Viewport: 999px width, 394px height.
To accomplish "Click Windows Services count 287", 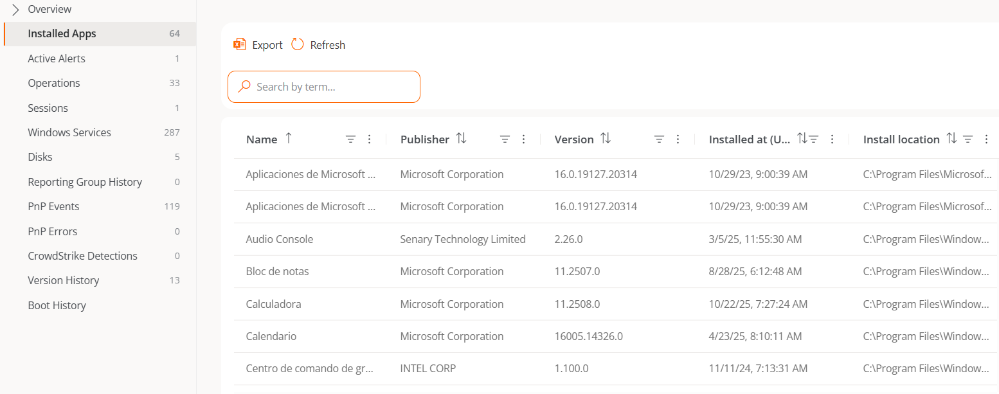I will 171,133.
